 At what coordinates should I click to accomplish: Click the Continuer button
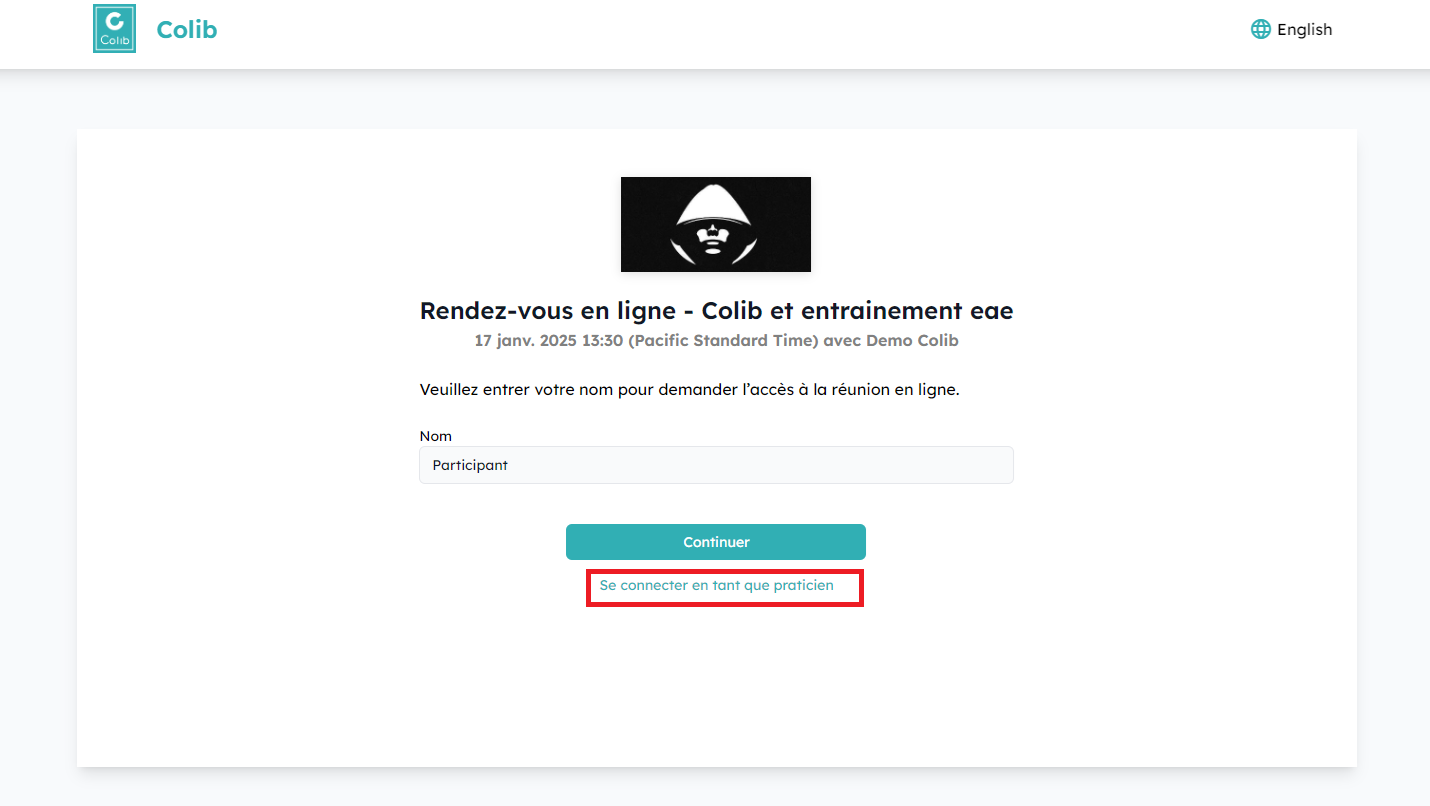click(x=716, y=542)
